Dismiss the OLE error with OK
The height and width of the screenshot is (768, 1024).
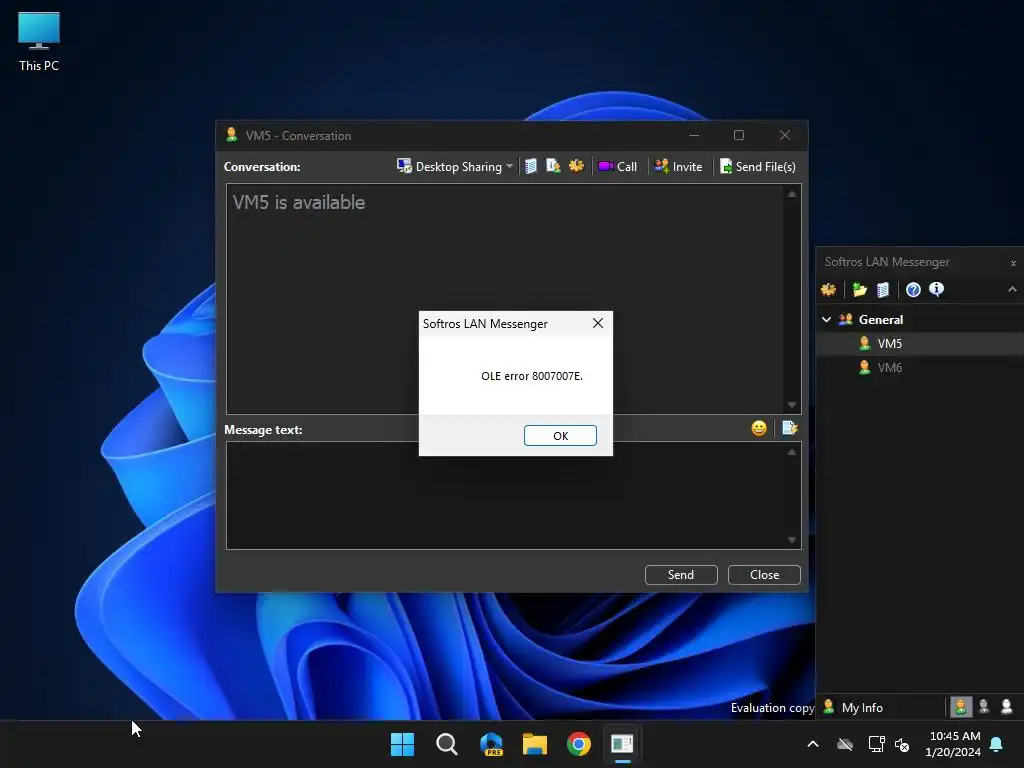pyautogui.click(x=560, y=436)
